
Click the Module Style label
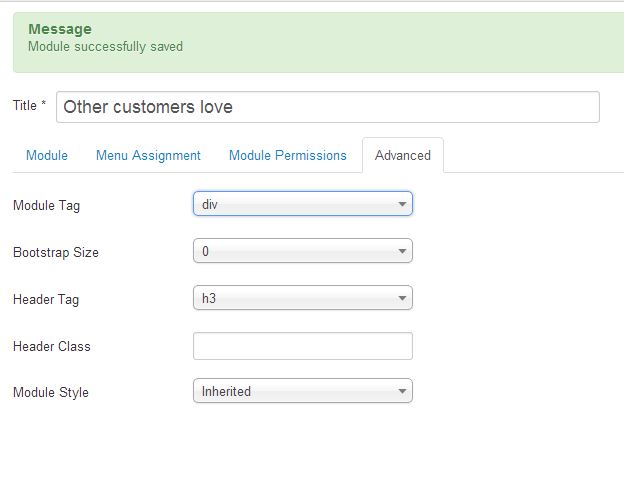click(x=50, y=392)
